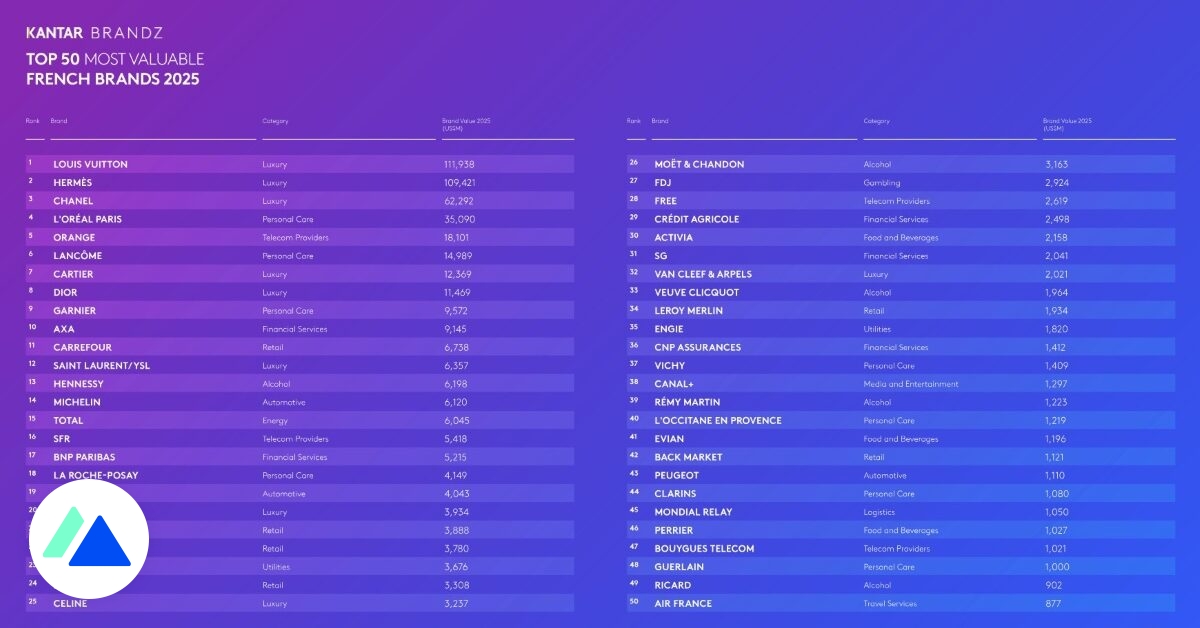Select the AIR FRANCE brand entry
The image size is (1200, 628).
[683, 603]
